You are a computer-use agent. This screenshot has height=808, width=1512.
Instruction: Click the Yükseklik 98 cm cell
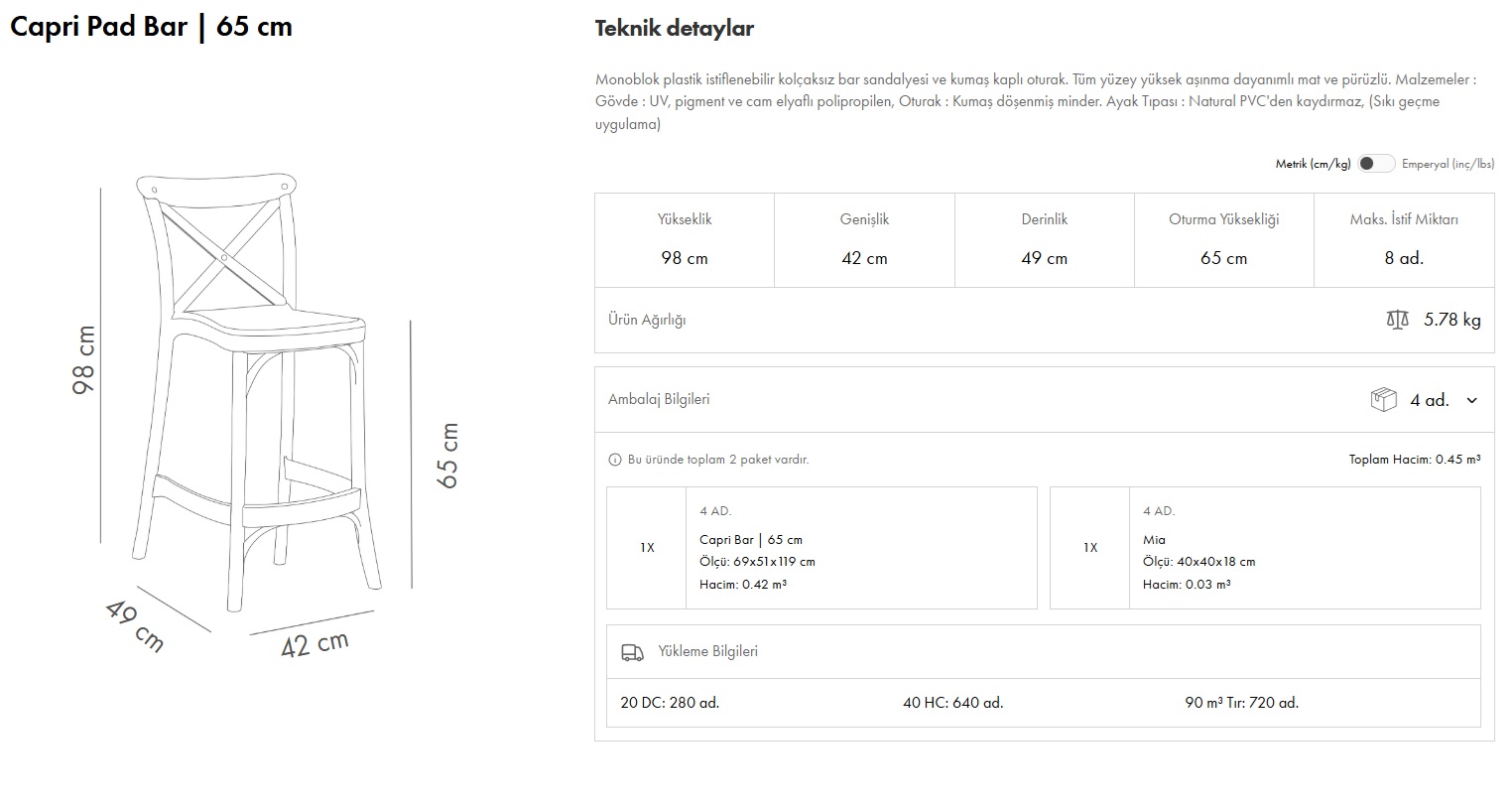[685, 239]
